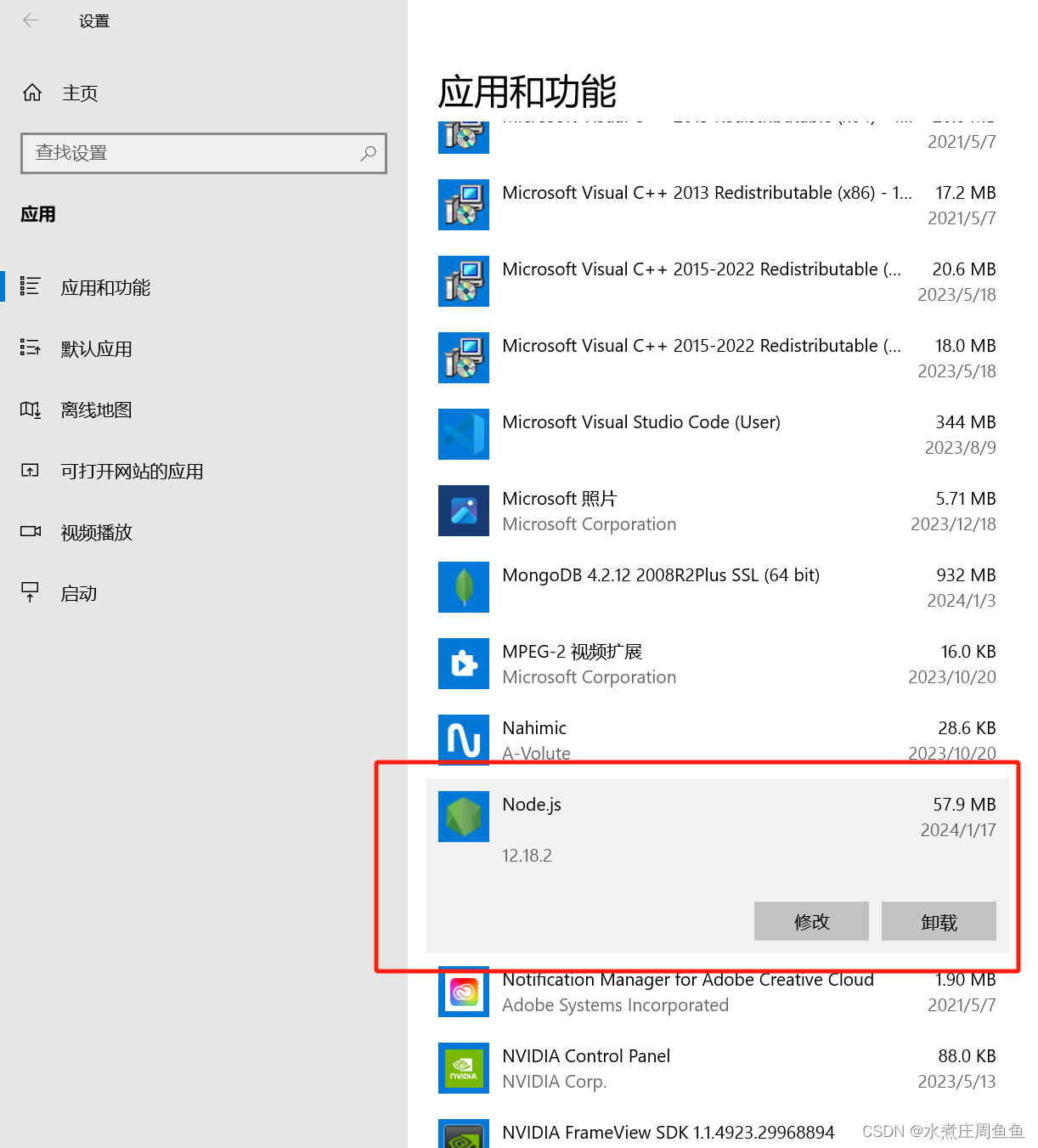This screenshot has width=1038, height=1148.
Task: Click the Node.js version 12.18.2 text
Action: pyautogui.click(x=527, y=856)
